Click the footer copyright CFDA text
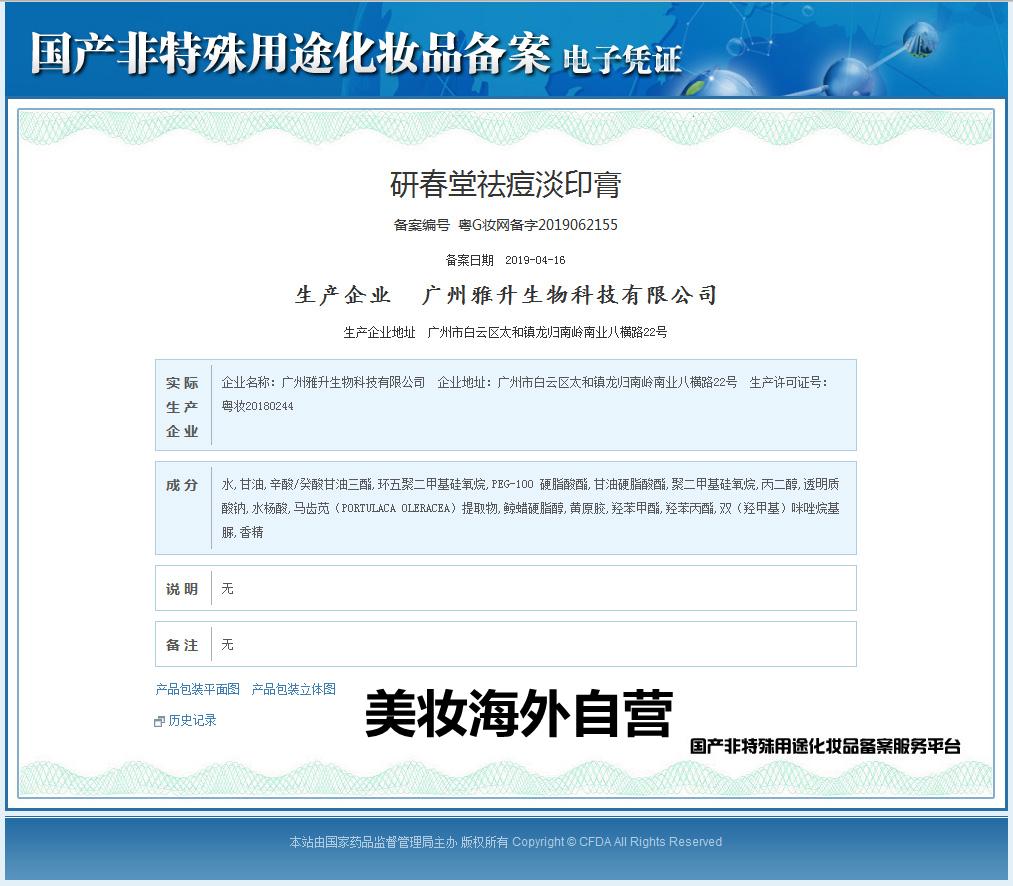Image resolution: width=1013 pixels, height=886 pixels. [x=506, y=841]
